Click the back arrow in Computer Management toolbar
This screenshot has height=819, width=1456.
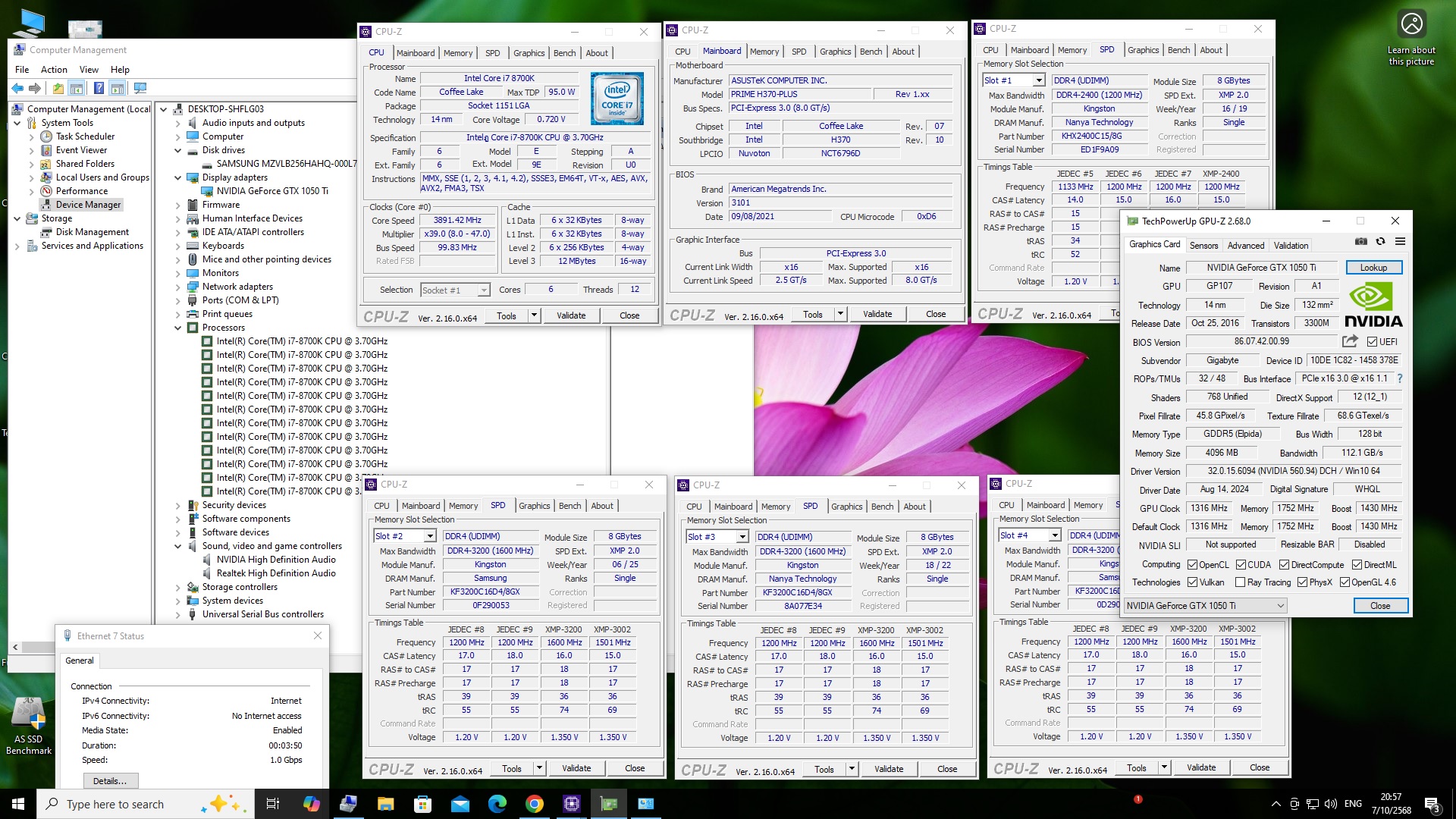tap(17, 89)
